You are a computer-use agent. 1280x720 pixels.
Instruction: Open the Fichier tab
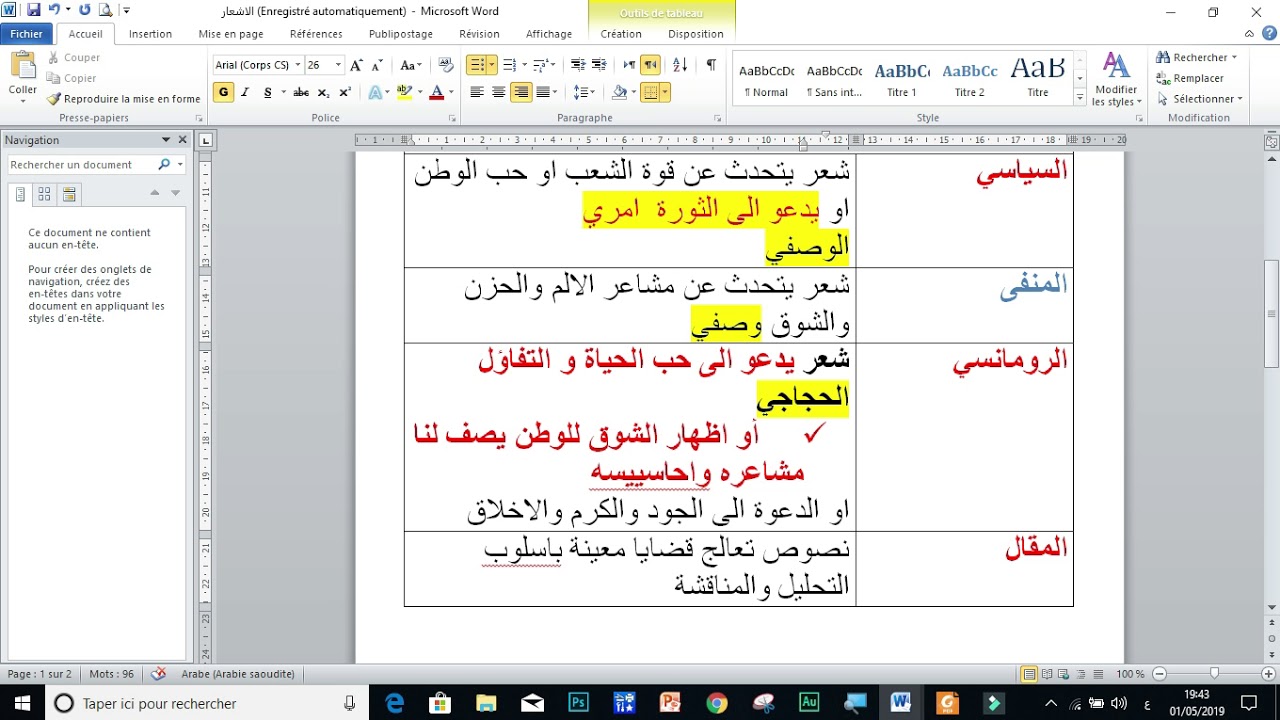tap(27, 34)
